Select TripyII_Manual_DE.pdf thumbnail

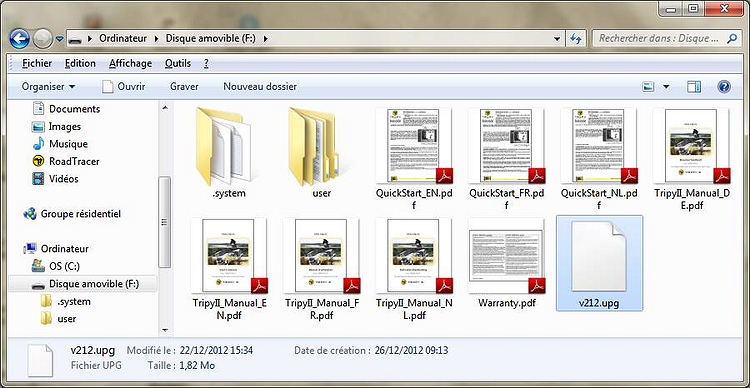(691, 146)
